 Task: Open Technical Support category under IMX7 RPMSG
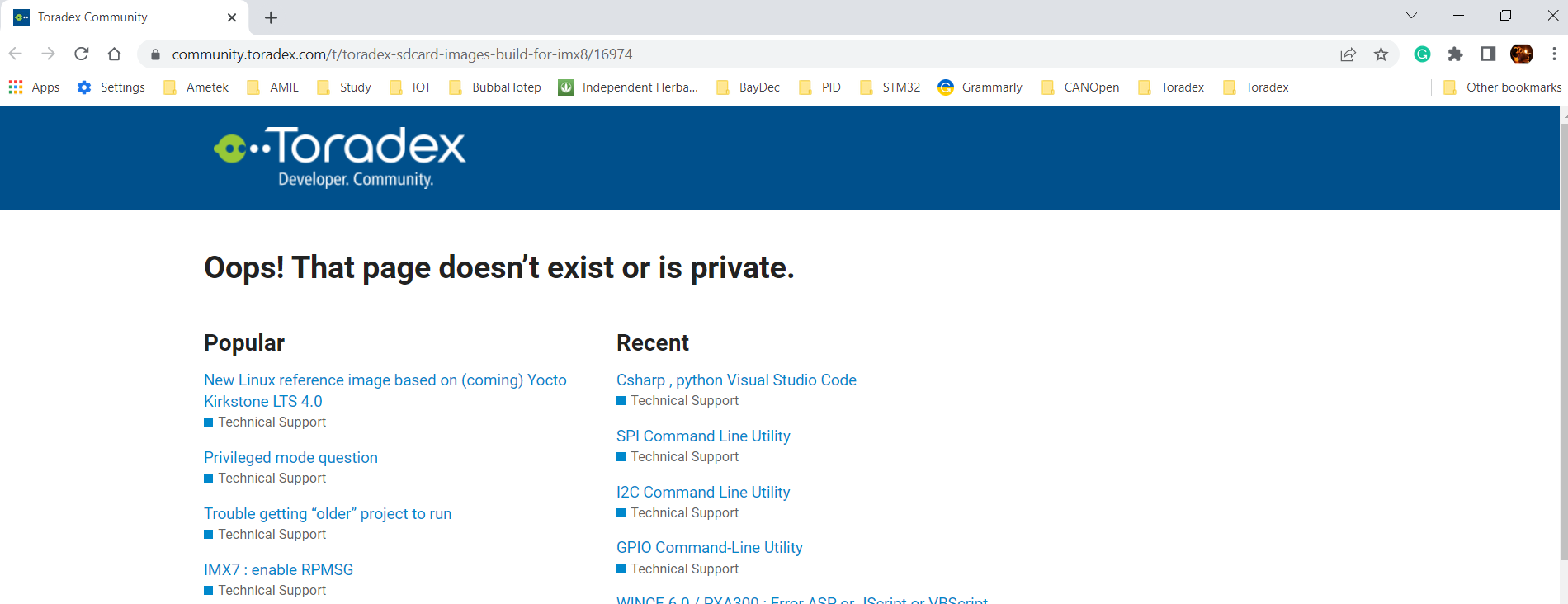pos(265,591)
